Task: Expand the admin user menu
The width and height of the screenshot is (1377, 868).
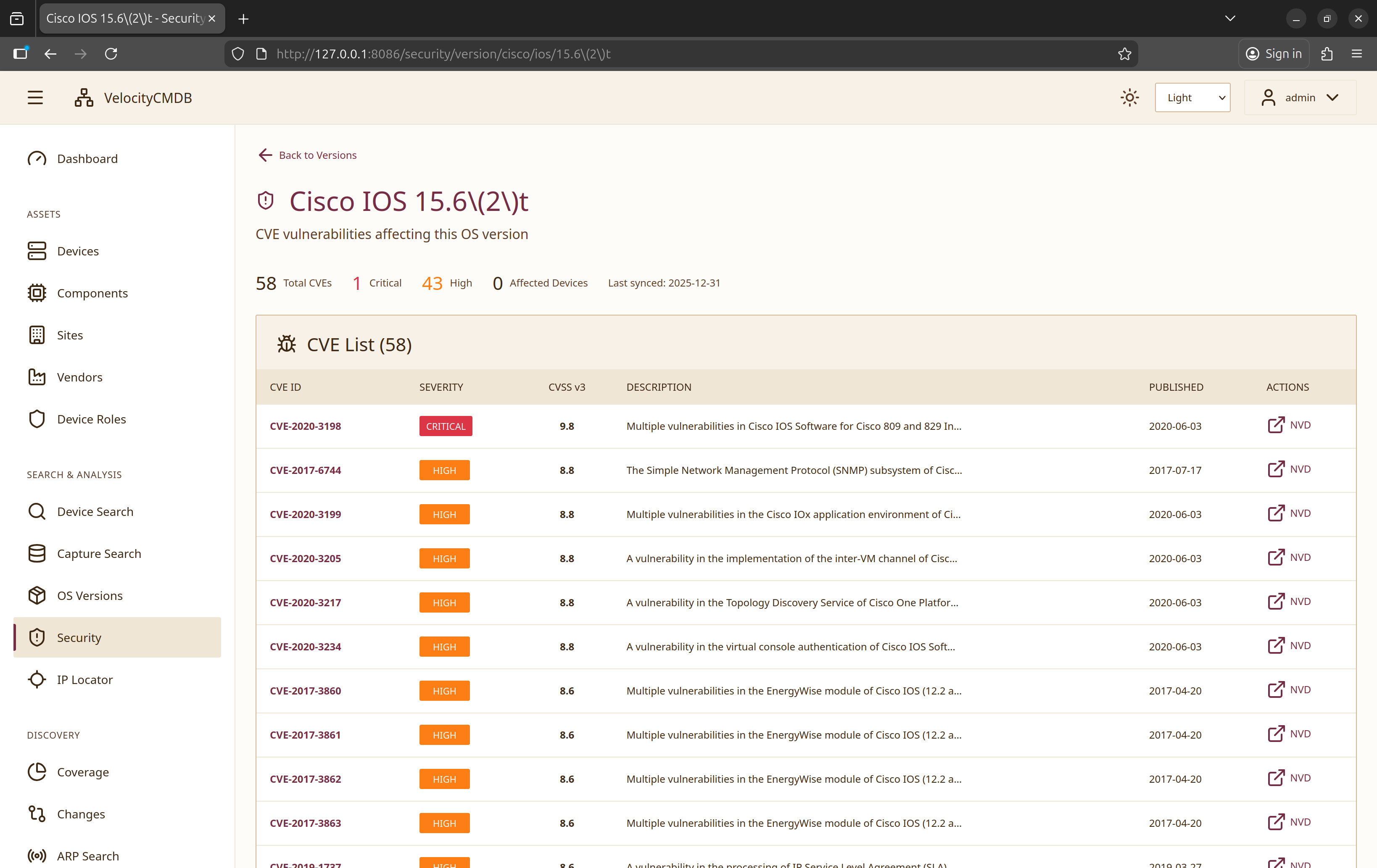Action: 1300,98
